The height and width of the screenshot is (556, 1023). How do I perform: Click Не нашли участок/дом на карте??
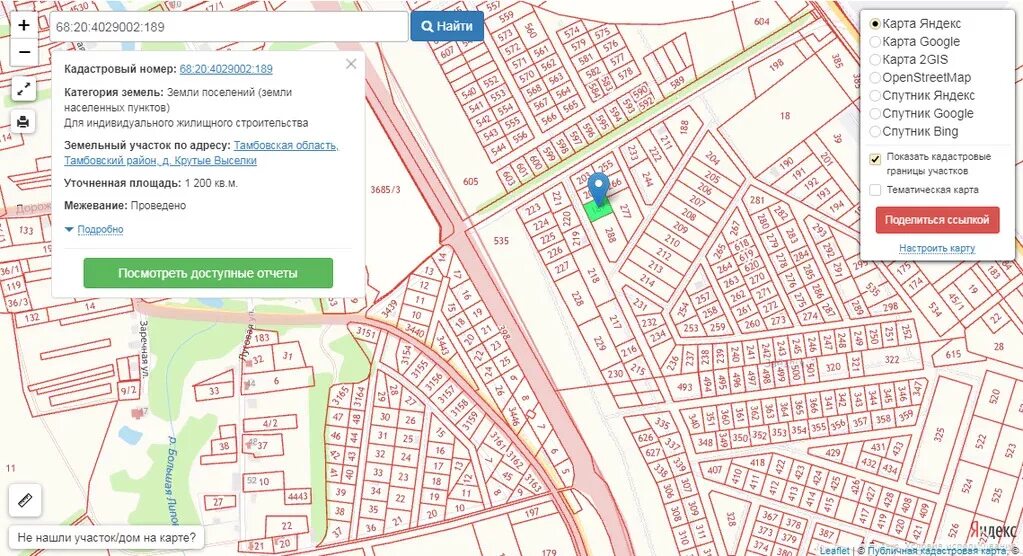pos(106,538)
